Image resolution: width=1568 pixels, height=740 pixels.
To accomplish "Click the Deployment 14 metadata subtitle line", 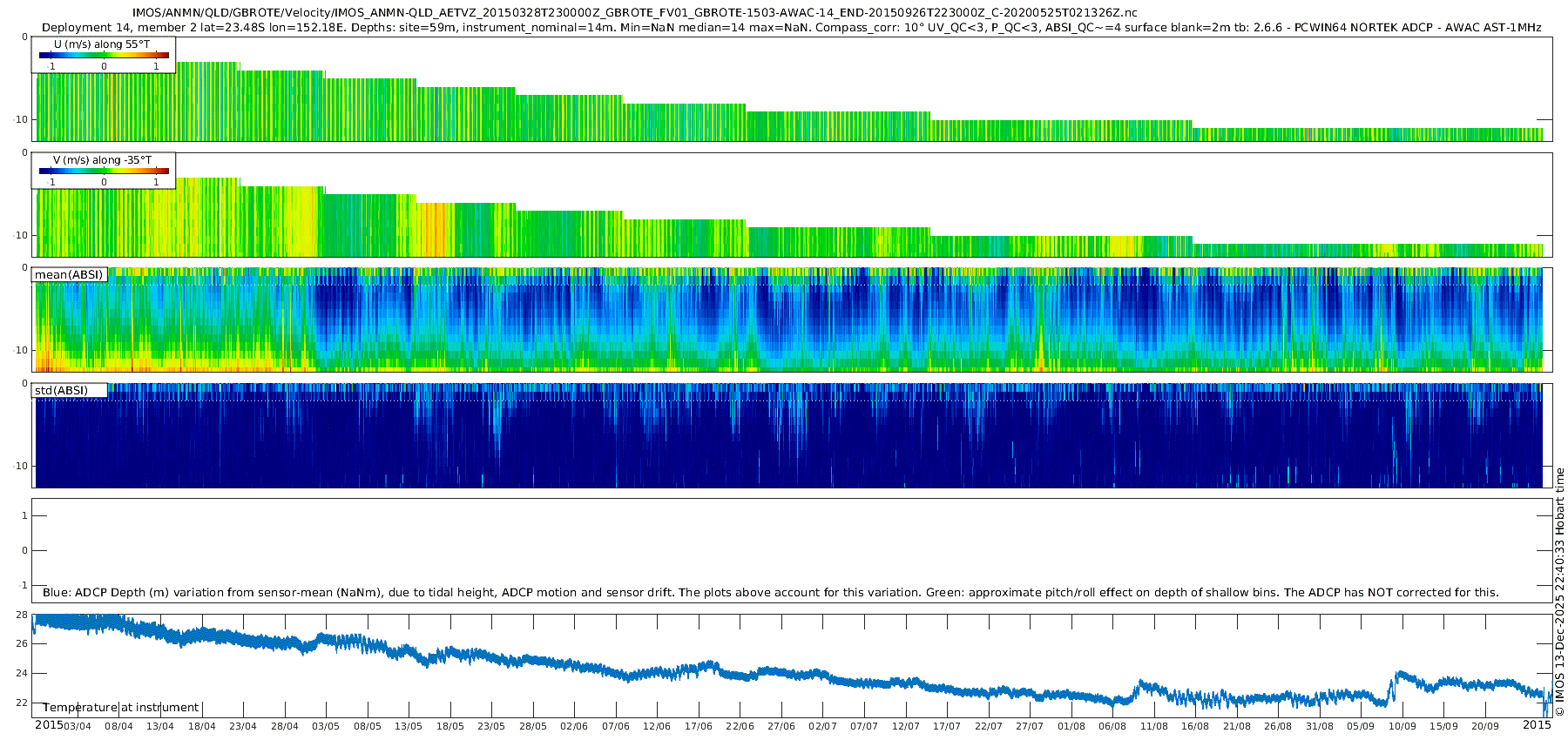I will pyautogui.click(x=791, y=28).
